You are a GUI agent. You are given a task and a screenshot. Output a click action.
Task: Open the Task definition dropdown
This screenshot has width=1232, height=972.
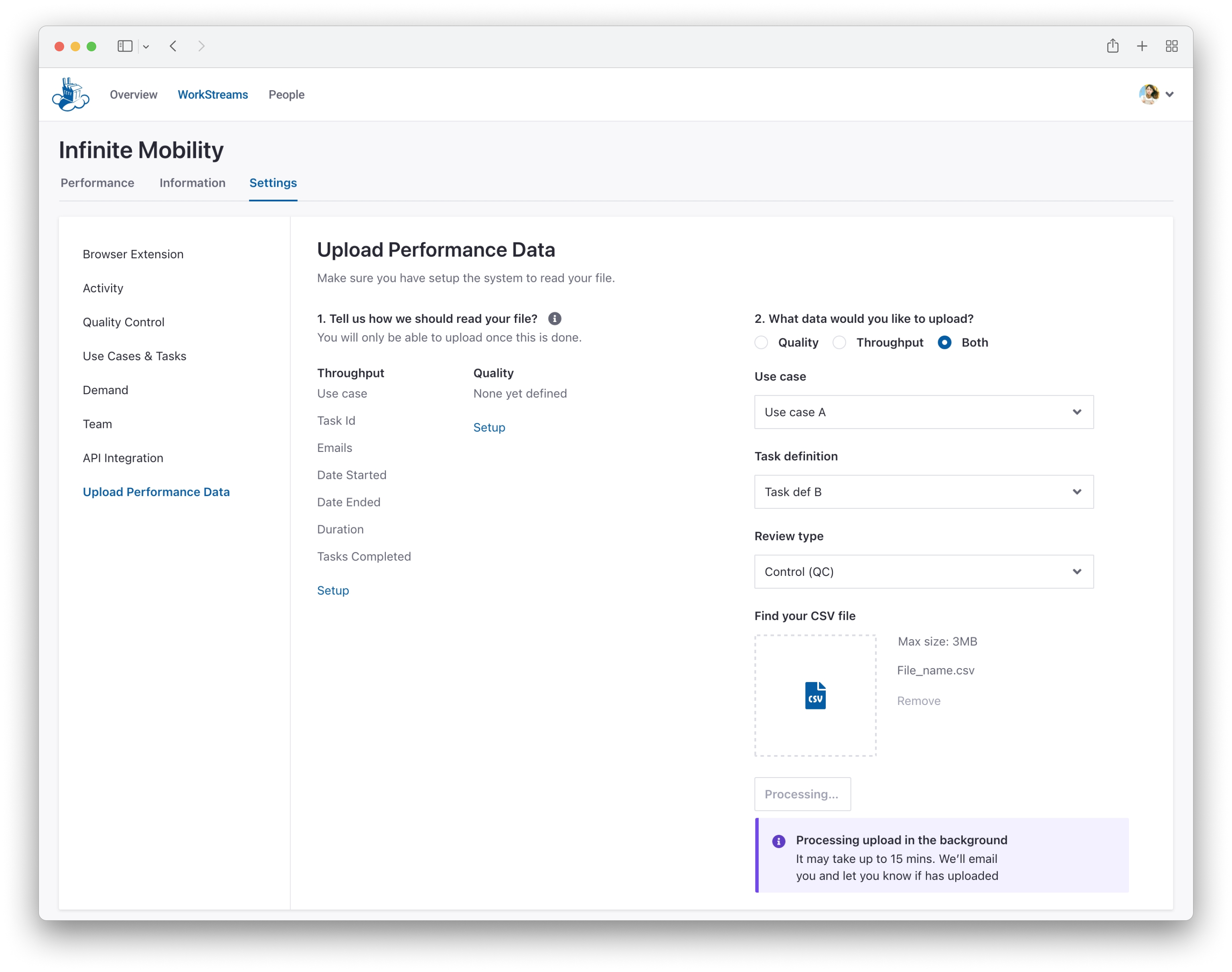click(924, 492)
